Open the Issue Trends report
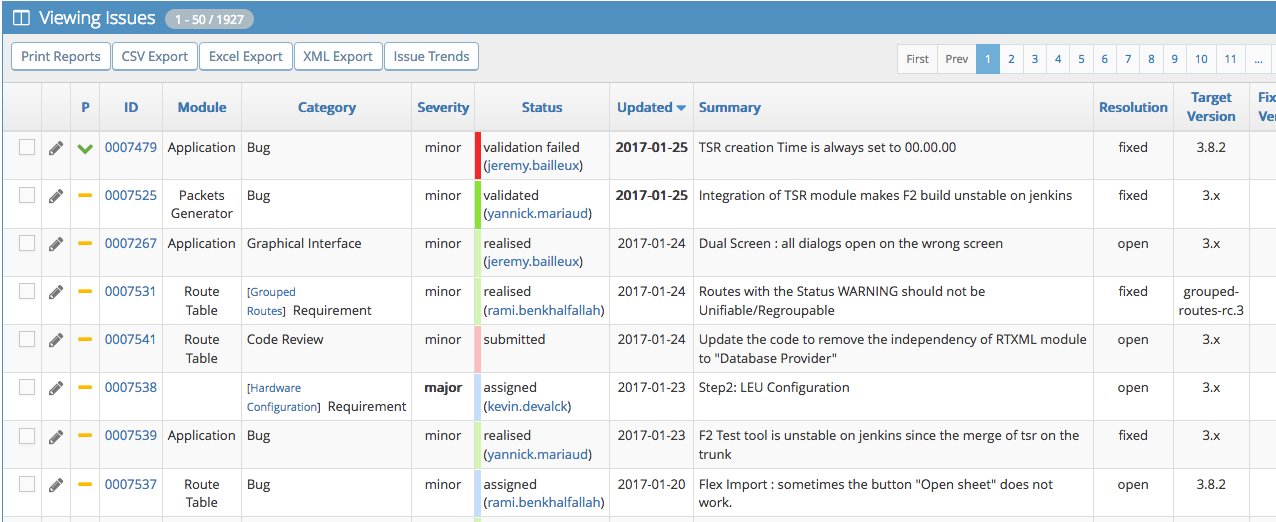 [431, 57]
